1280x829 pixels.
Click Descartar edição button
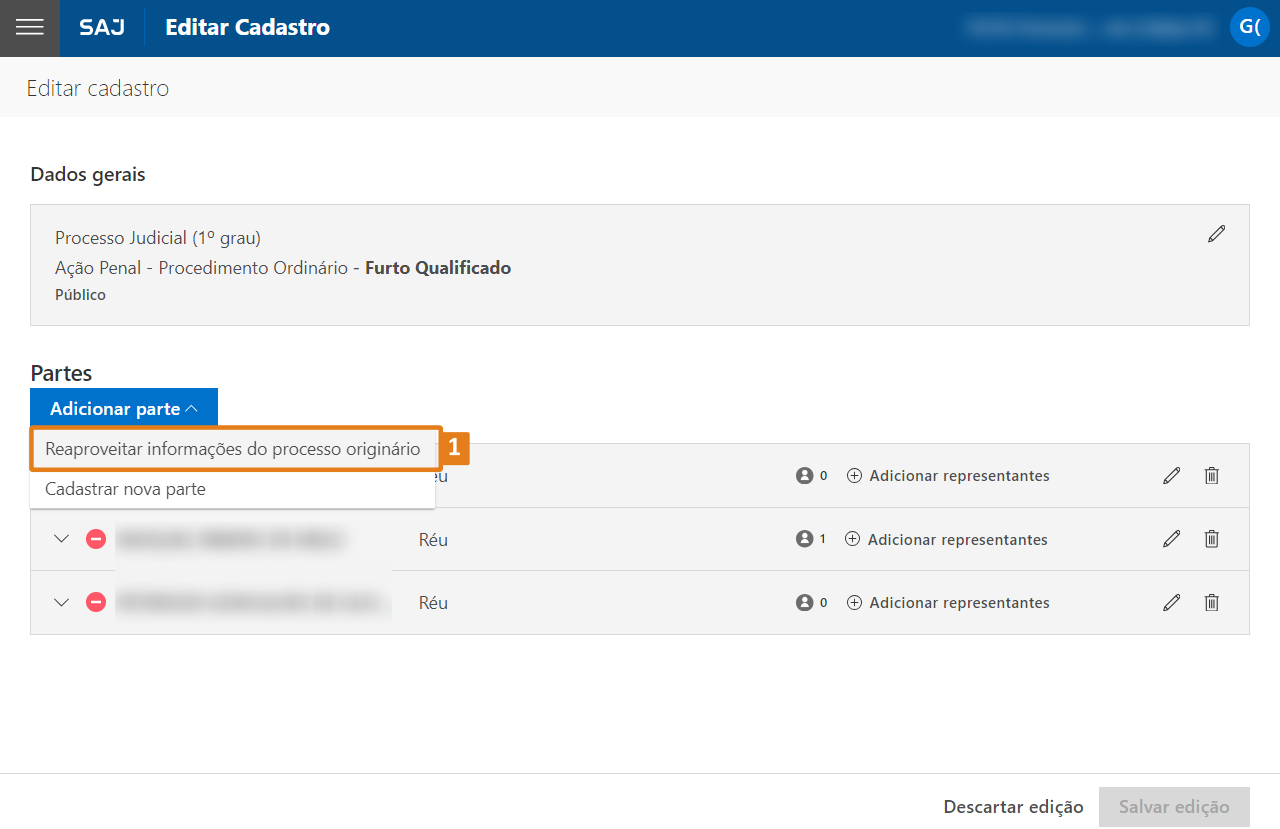coord(1013,807)
